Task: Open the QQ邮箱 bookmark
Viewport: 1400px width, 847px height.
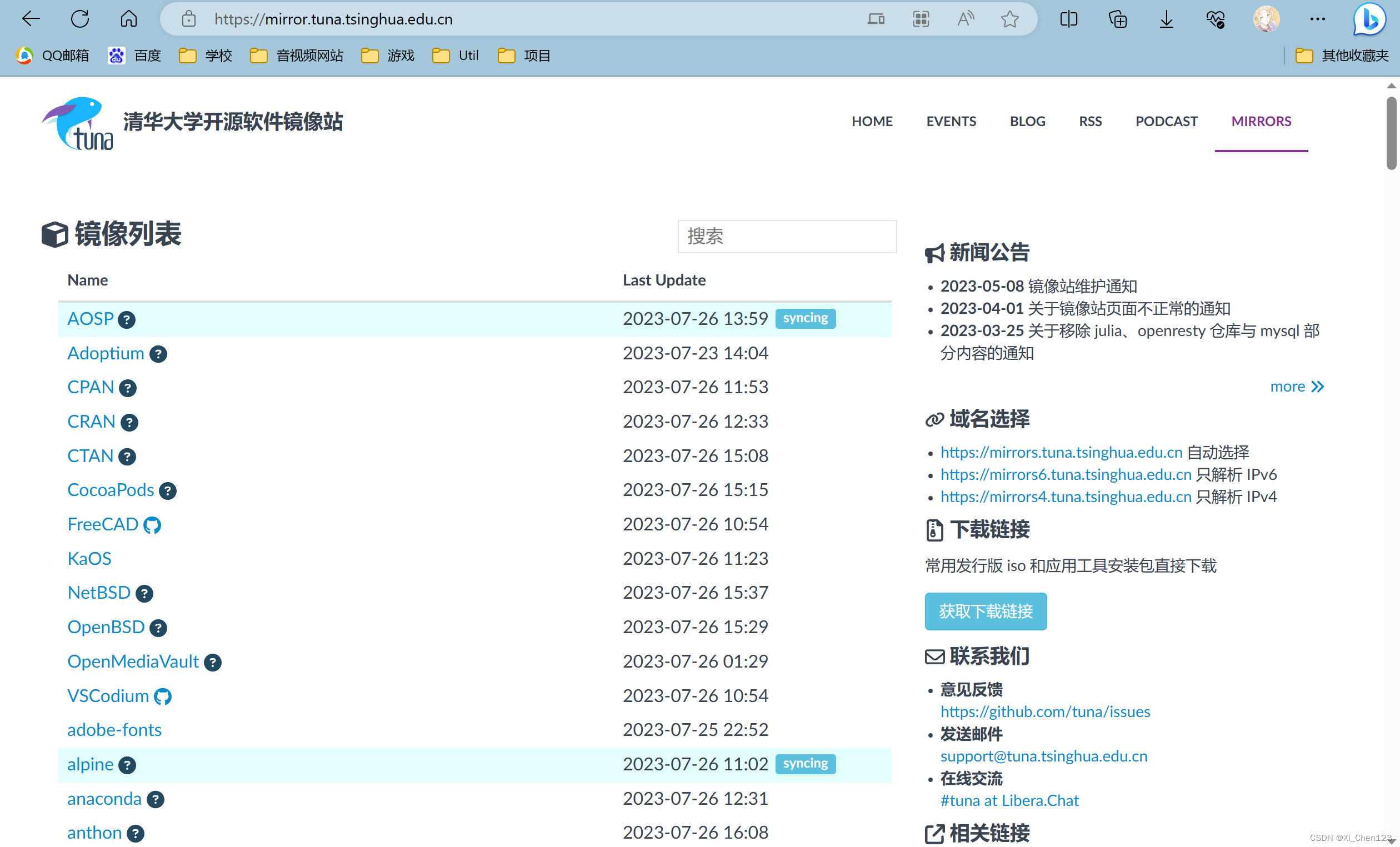Action: pos(52,56)
